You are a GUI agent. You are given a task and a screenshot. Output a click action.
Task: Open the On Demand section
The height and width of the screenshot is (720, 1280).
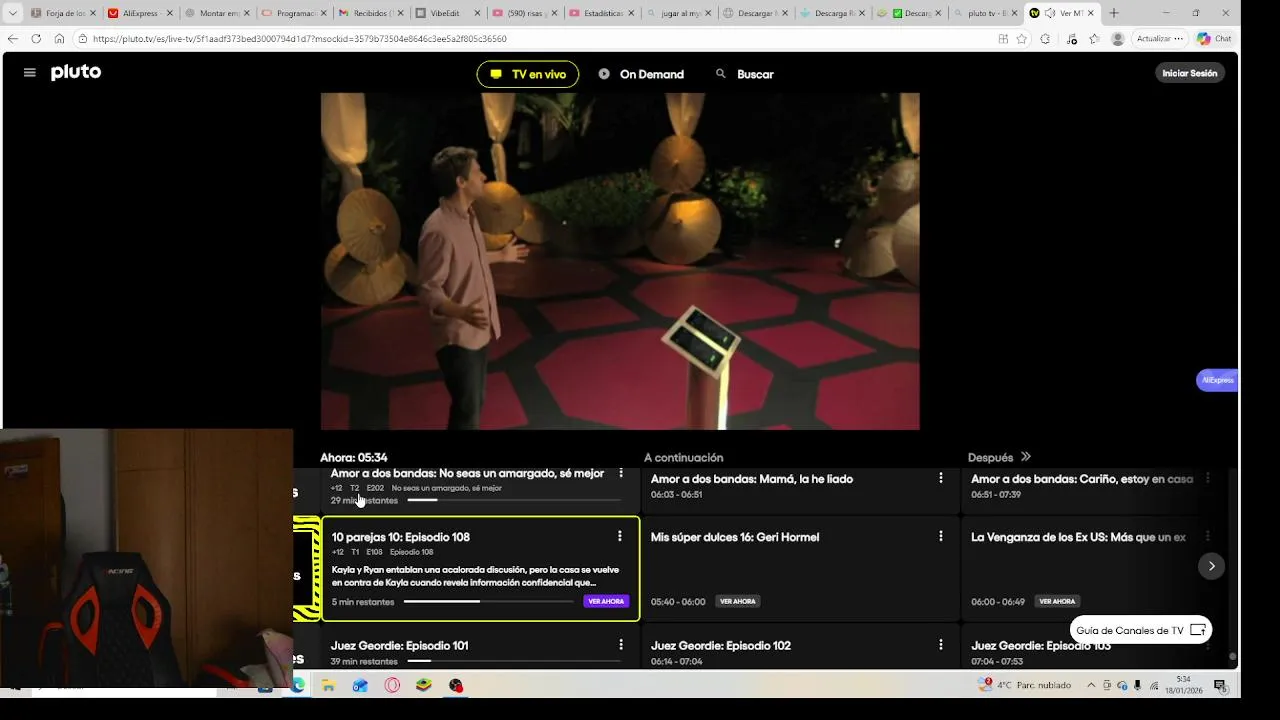point(641,74)
